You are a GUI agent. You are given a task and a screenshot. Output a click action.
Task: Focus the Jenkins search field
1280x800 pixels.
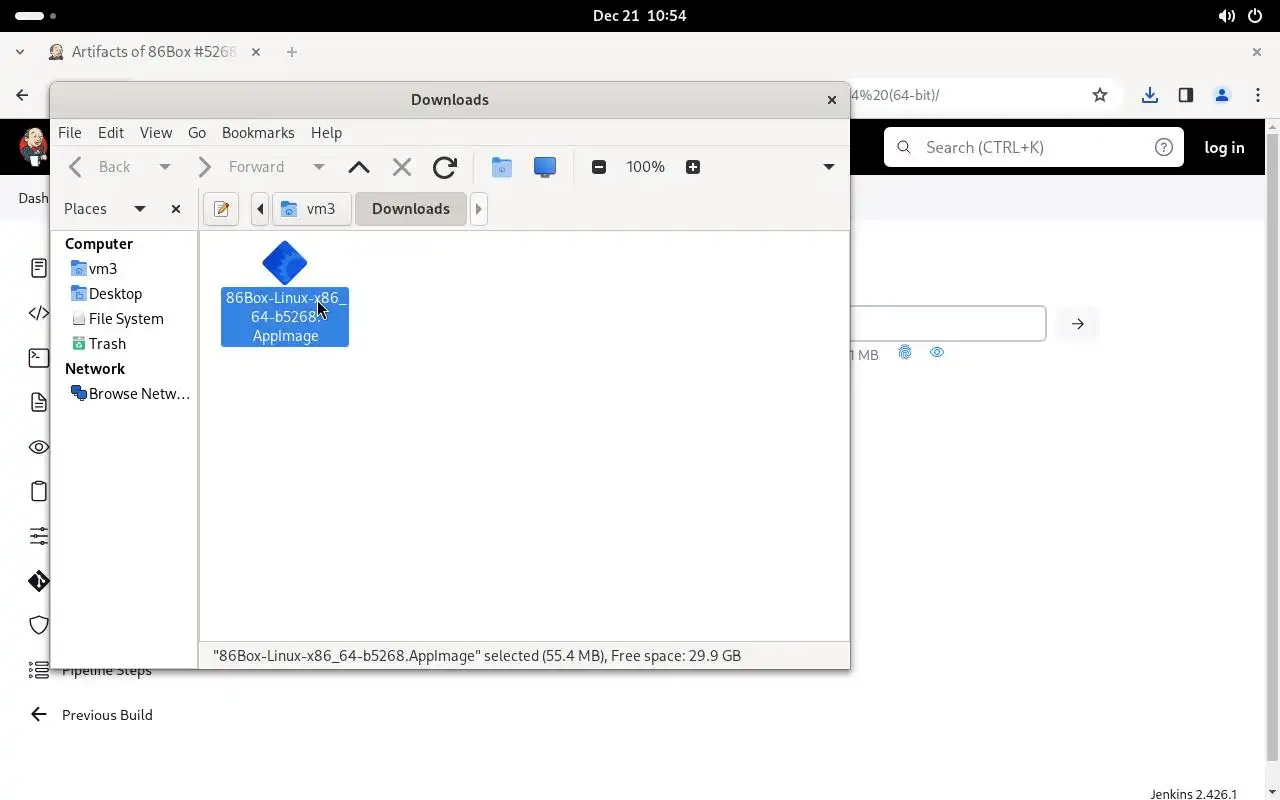point(1034,147)
